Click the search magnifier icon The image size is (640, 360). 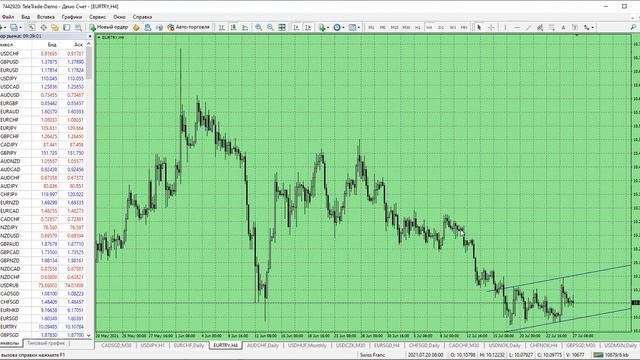click(x=633, y=27)
